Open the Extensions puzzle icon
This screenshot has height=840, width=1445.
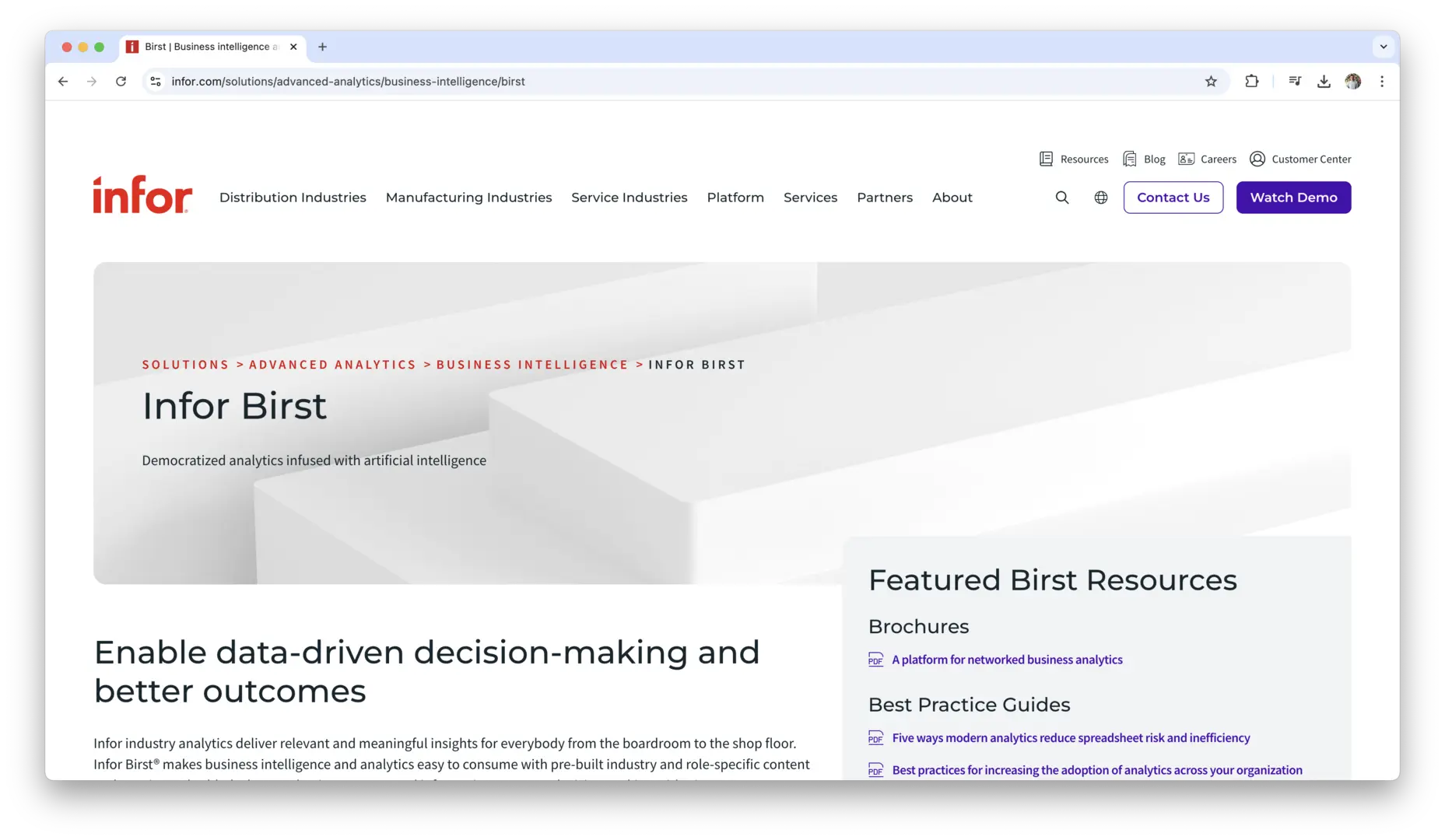pyautogui.click(x=1251, y=82)
